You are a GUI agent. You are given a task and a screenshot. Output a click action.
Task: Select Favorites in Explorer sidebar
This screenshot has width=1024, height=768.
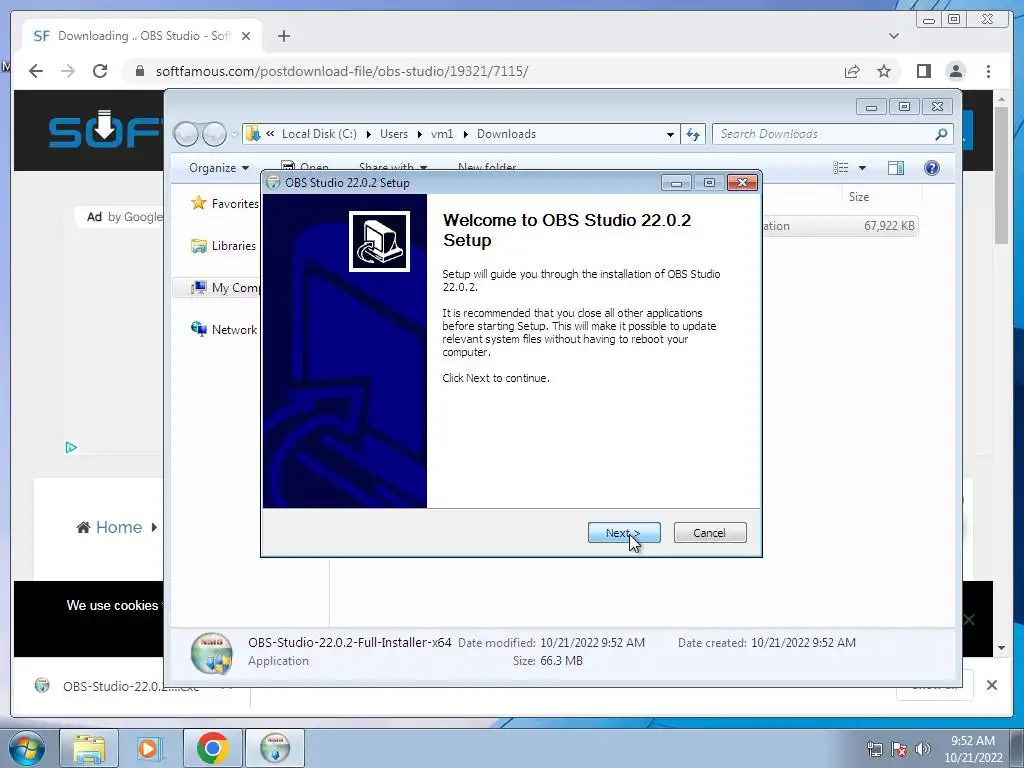(x=225, y=203)
